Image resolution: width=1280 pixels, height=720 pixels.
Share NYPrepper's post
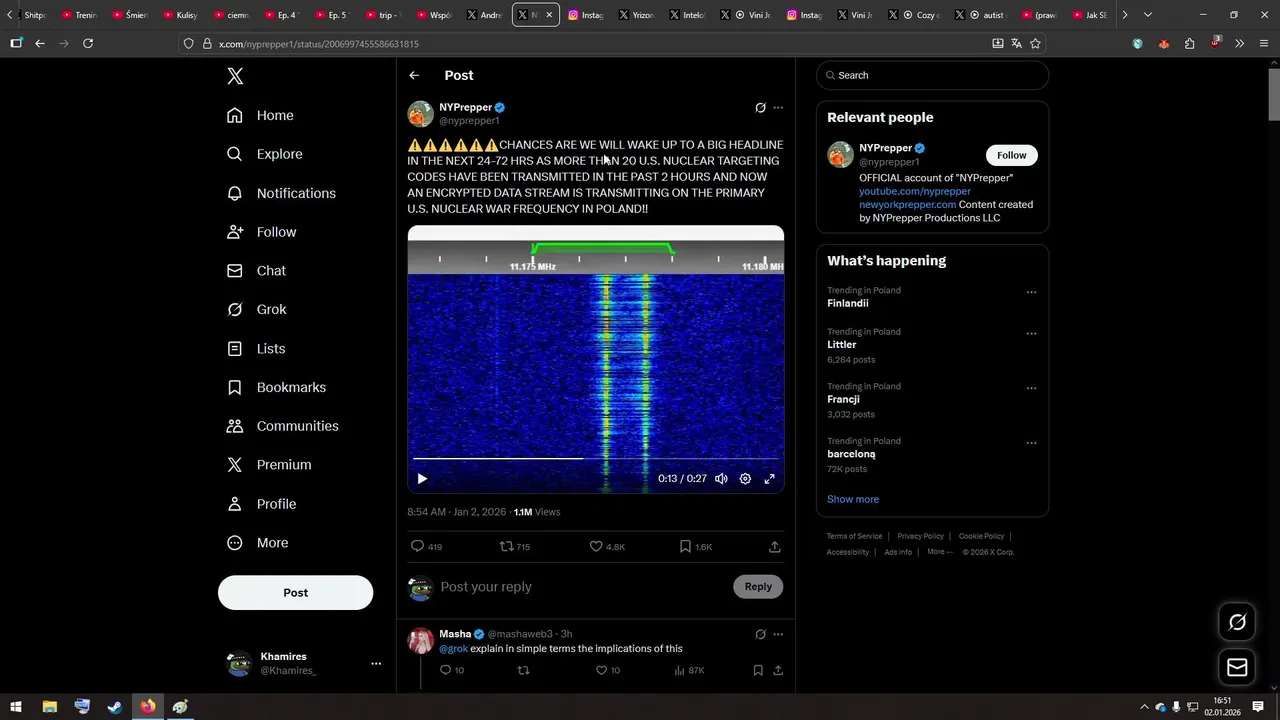(775, 547)
